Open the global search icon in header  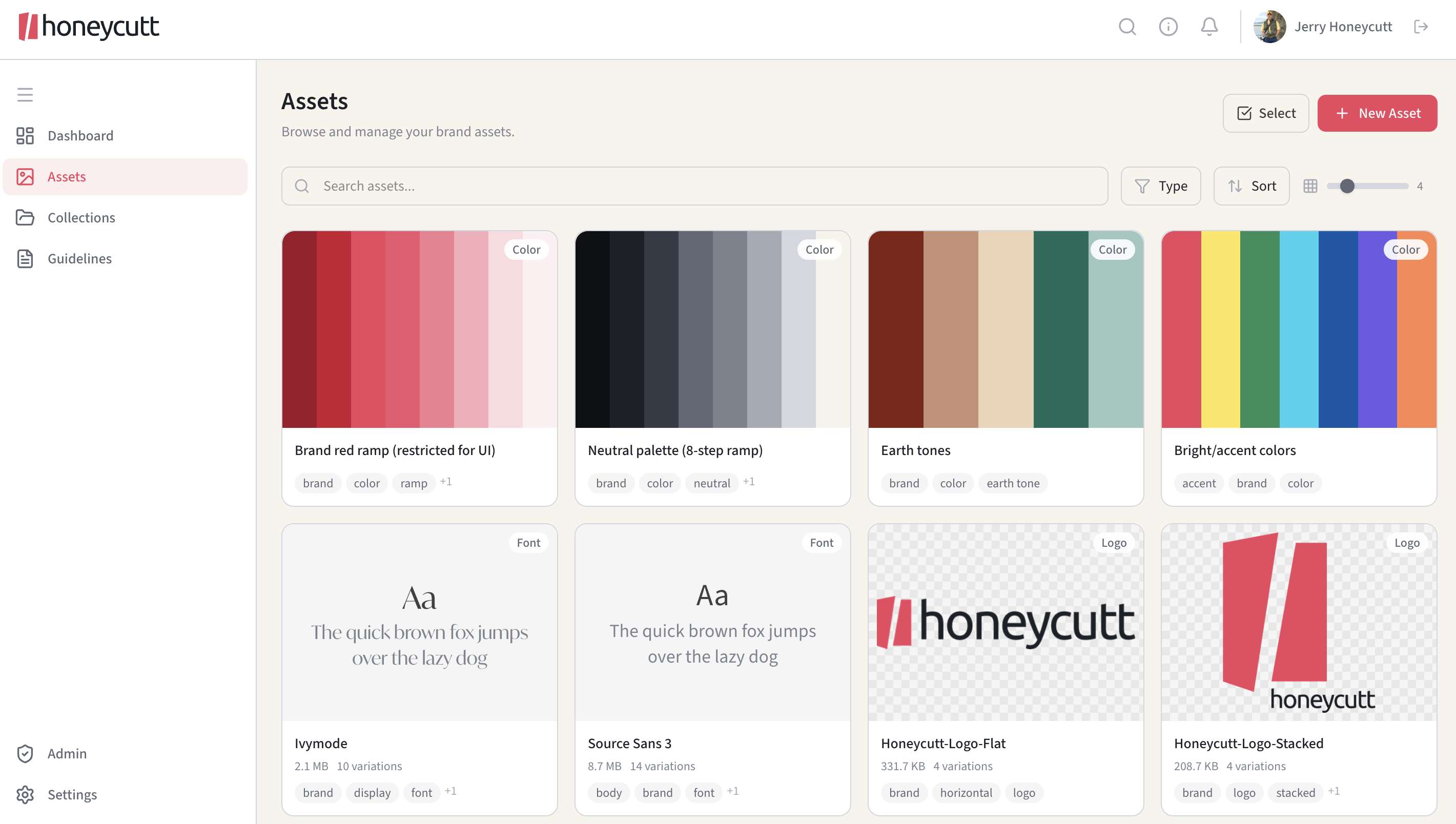[x=1126, y=27]
